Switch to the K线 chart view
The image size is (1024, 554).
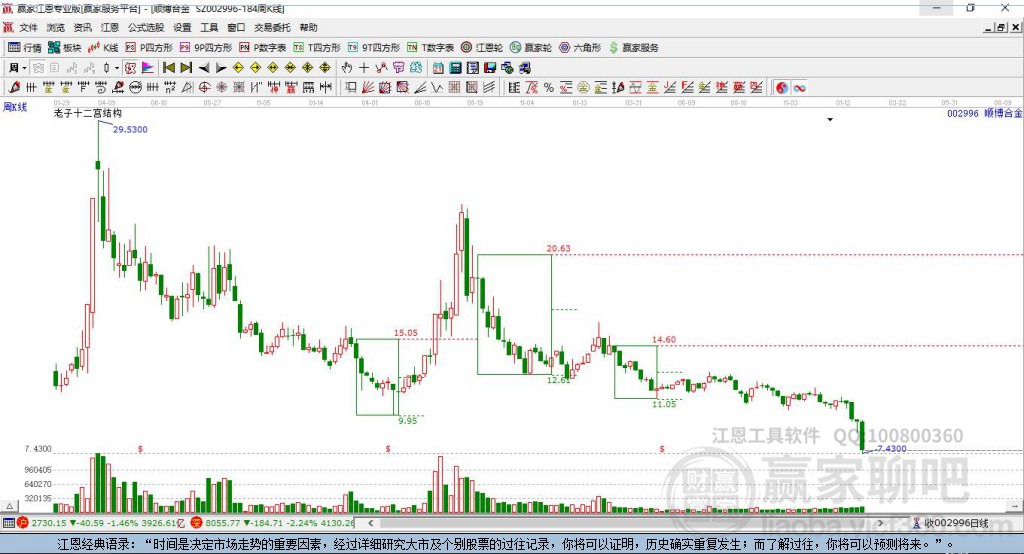point(103,48)
